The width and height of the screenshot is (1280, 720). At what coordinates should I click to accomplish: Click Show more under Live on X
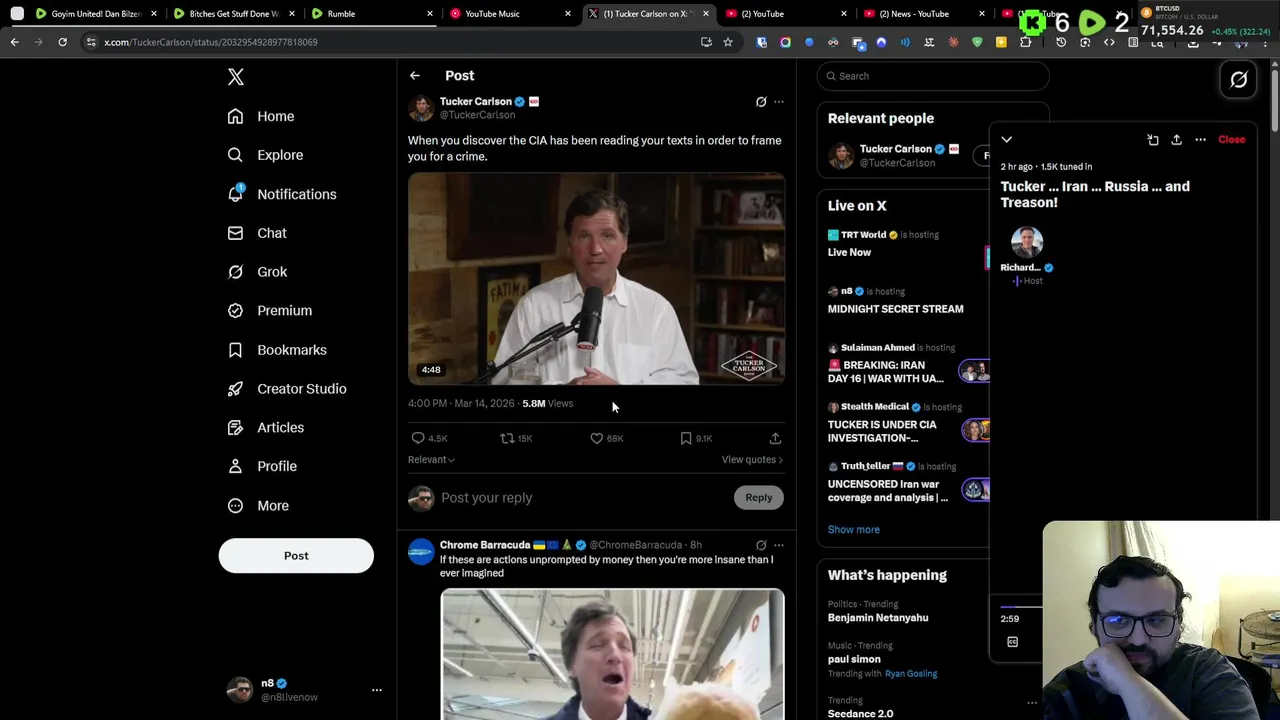pos(853,530)
